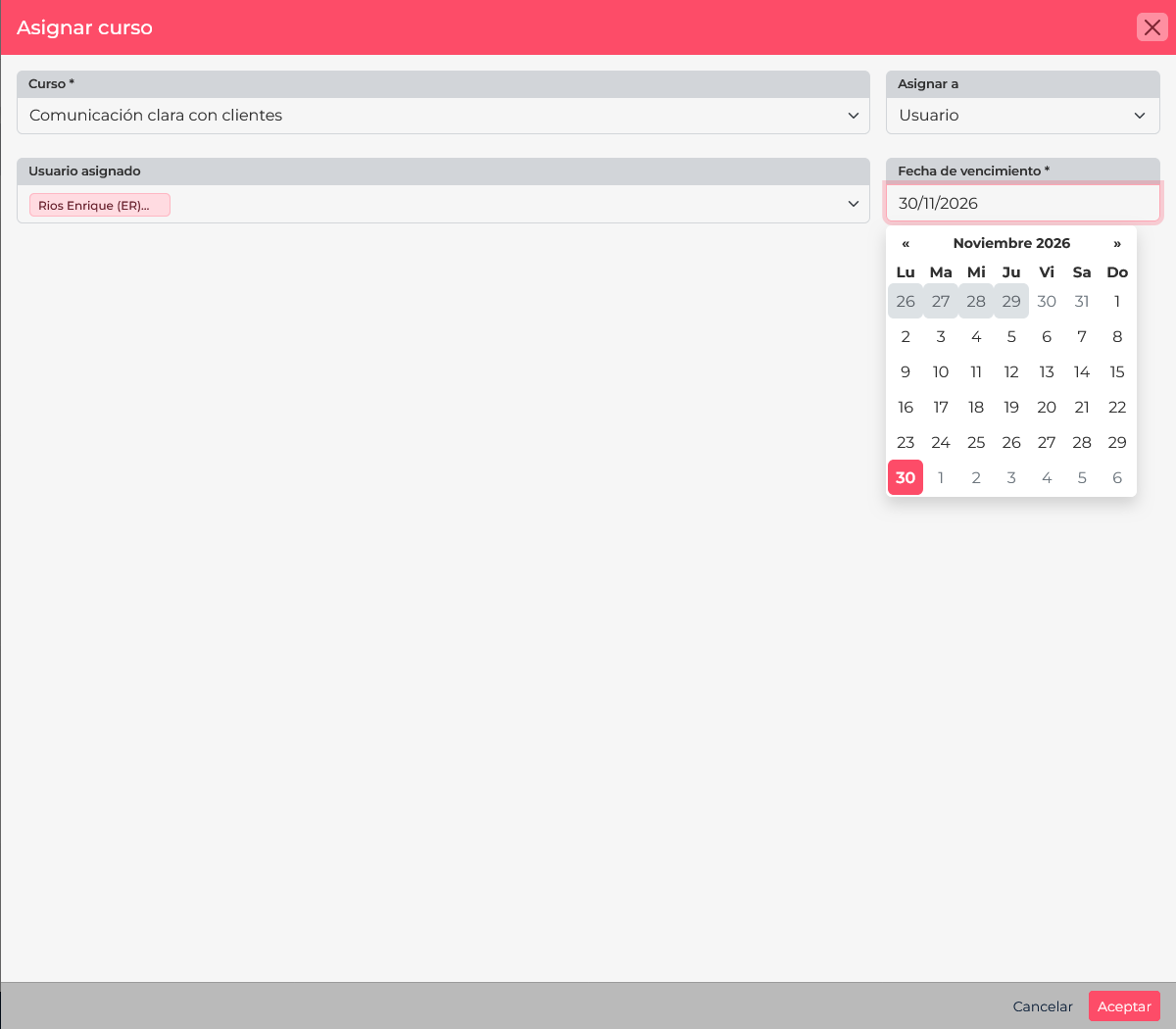
Task: Click the Fecha de vencimiento date field
Action: (1023, 203)
